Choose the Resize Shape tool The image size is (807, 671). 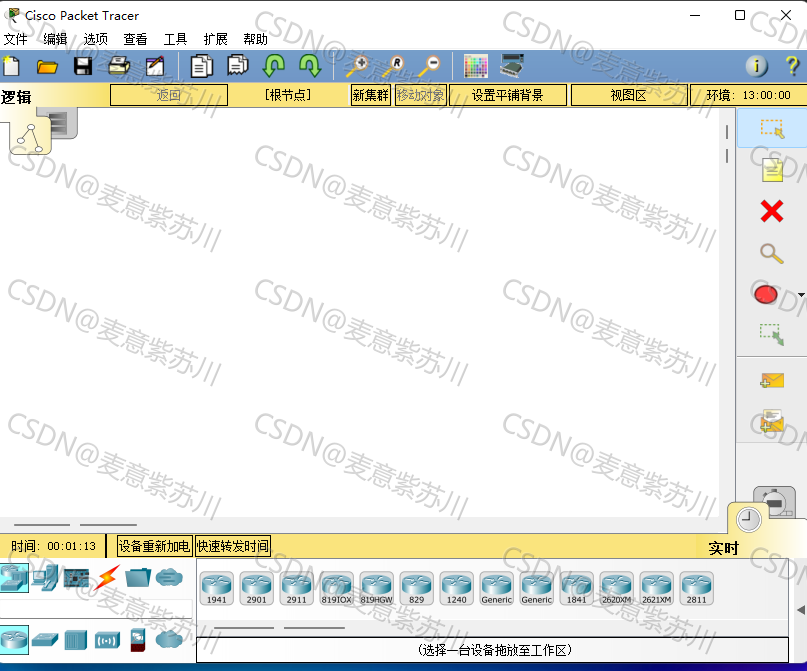pyautogui.click(x=772, y=334)
